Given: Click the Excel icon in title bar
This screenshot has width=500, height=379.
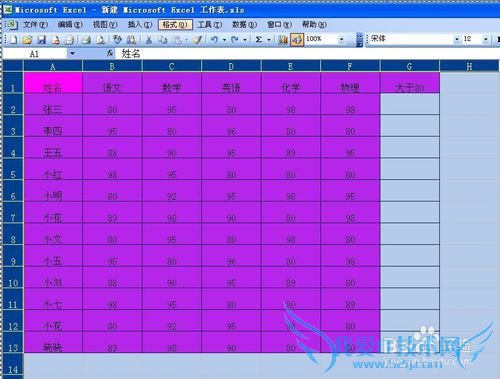Looking at the screenshot, I should [8, 9].
